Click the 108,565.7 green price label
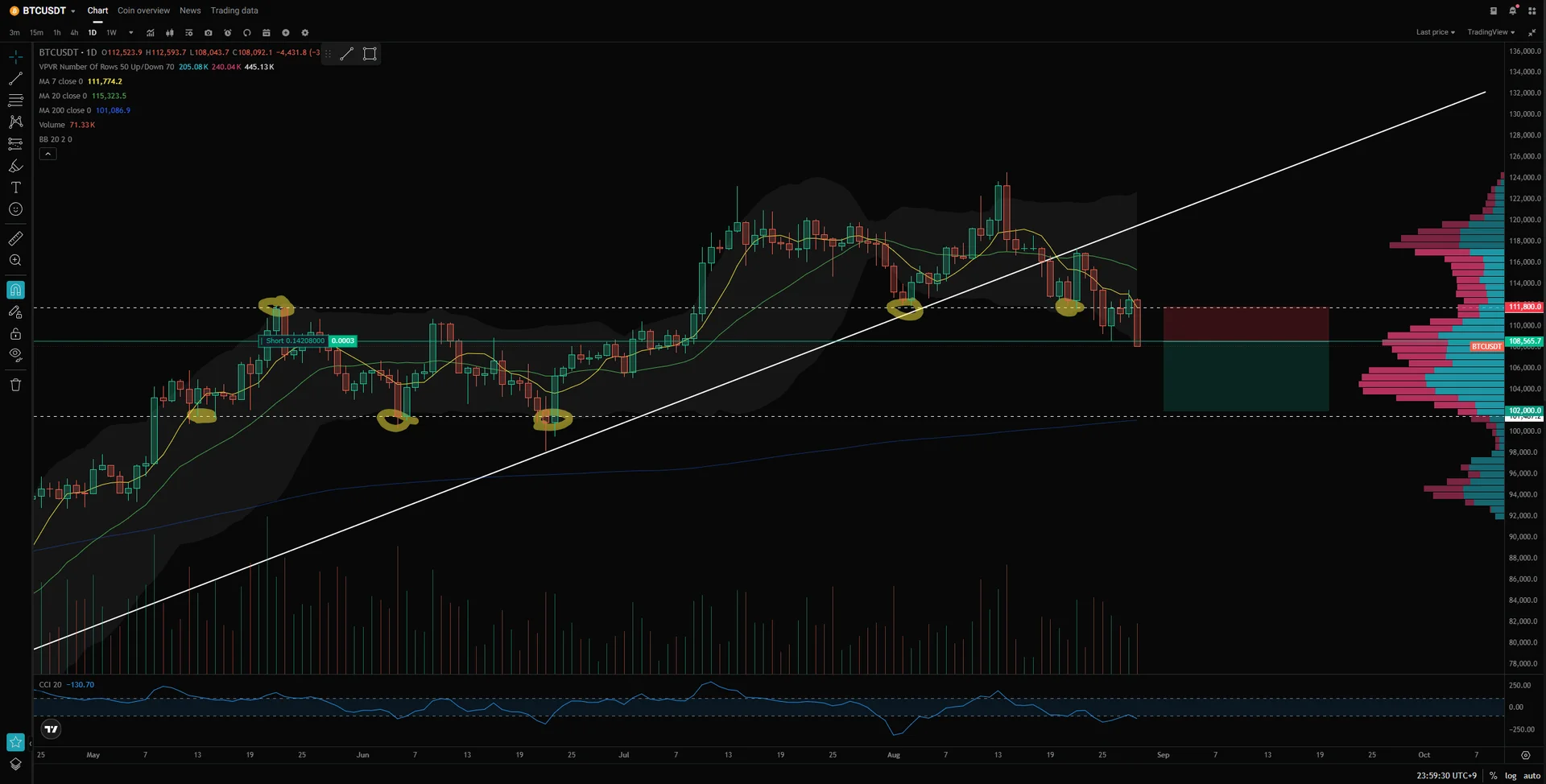This screenshot has height=784, width=1546. coord(1524,341)
